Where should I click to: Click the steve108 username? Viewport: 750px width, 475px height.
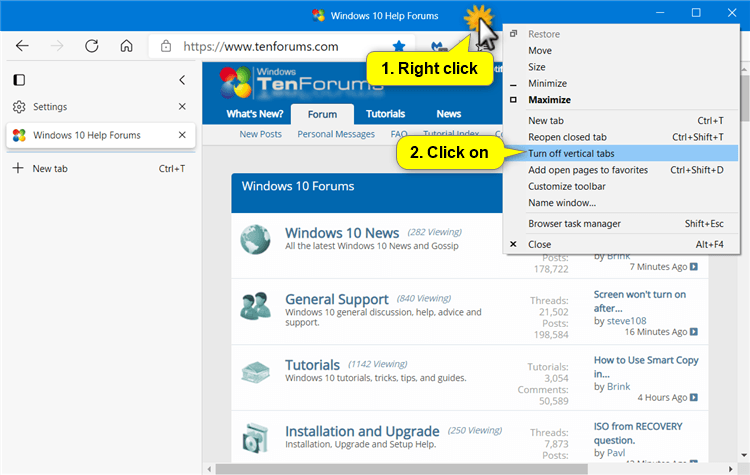click(627, 321)
